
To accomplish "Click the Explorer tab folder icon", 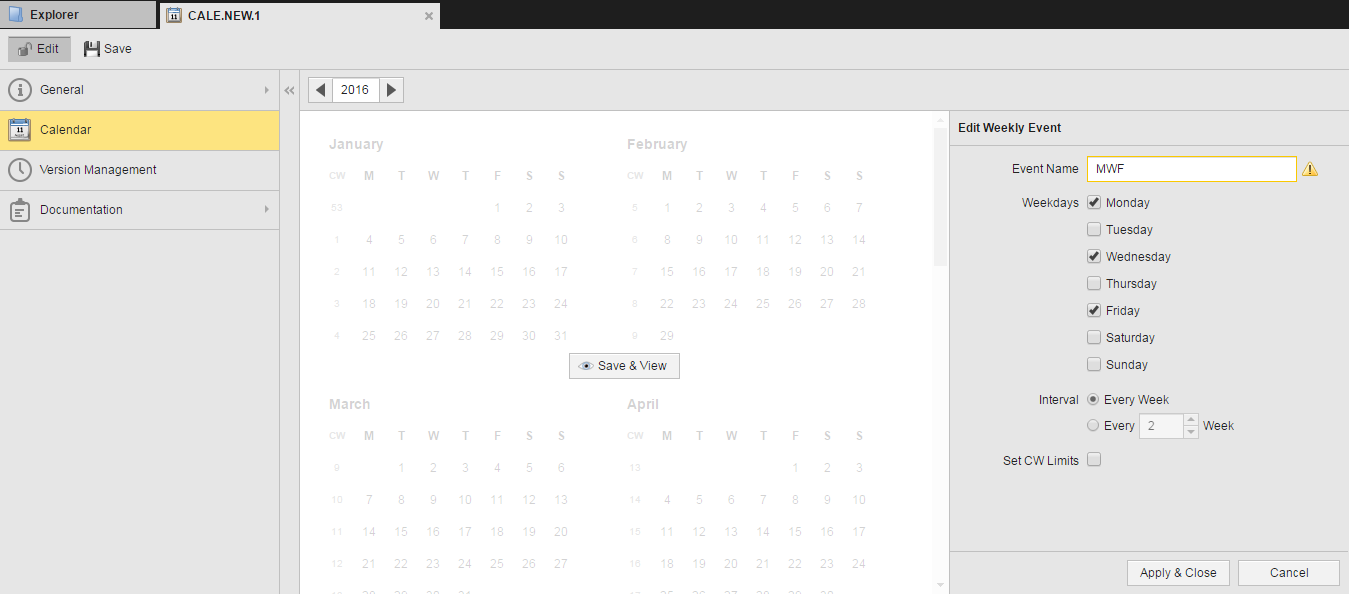I will 16,15.
